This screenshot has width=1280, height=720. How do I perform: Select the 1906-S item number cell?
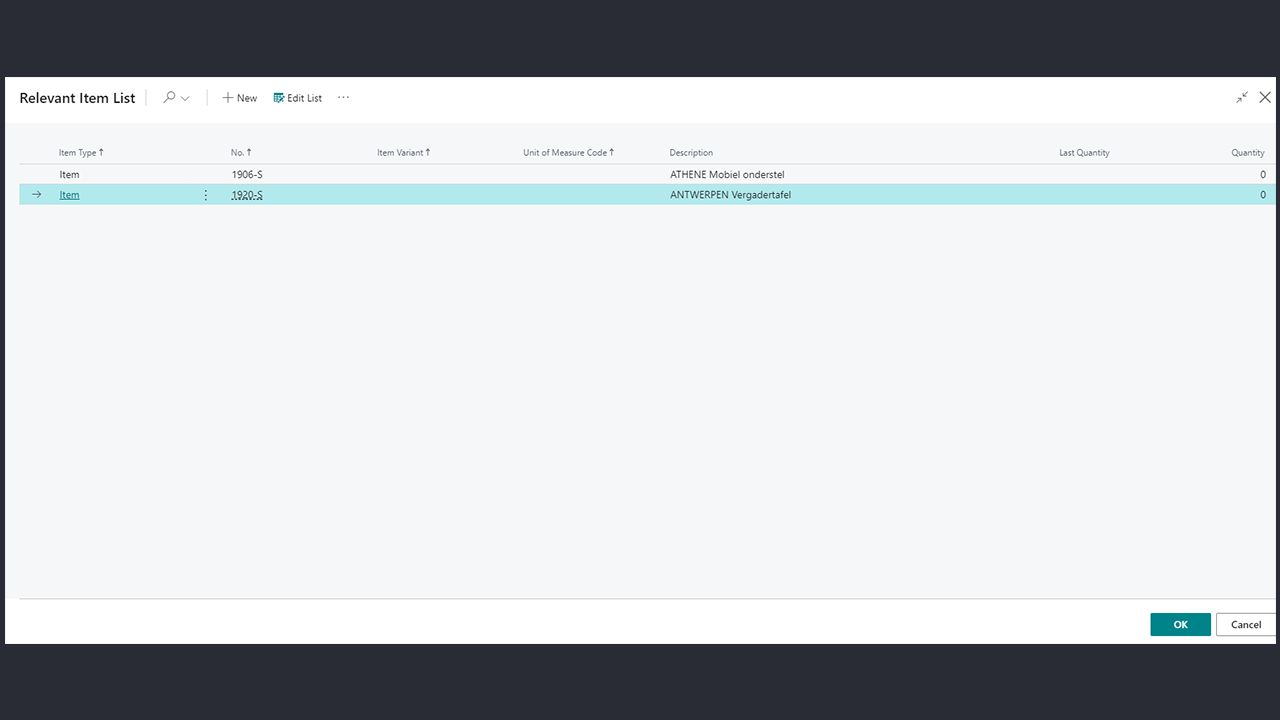247,175
